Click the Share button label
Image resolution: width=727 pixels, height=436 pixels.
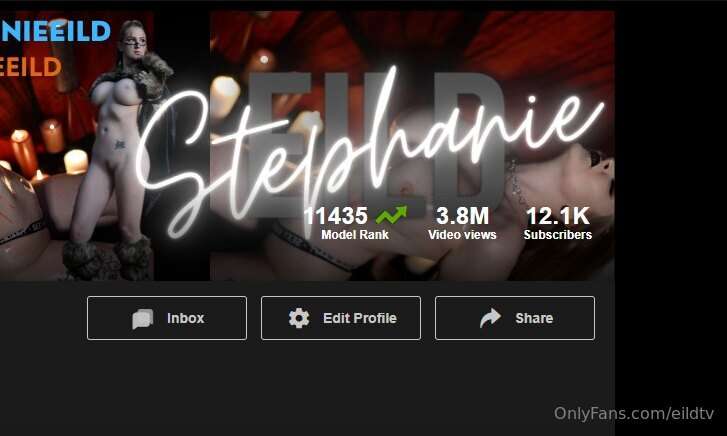[534, 318]
